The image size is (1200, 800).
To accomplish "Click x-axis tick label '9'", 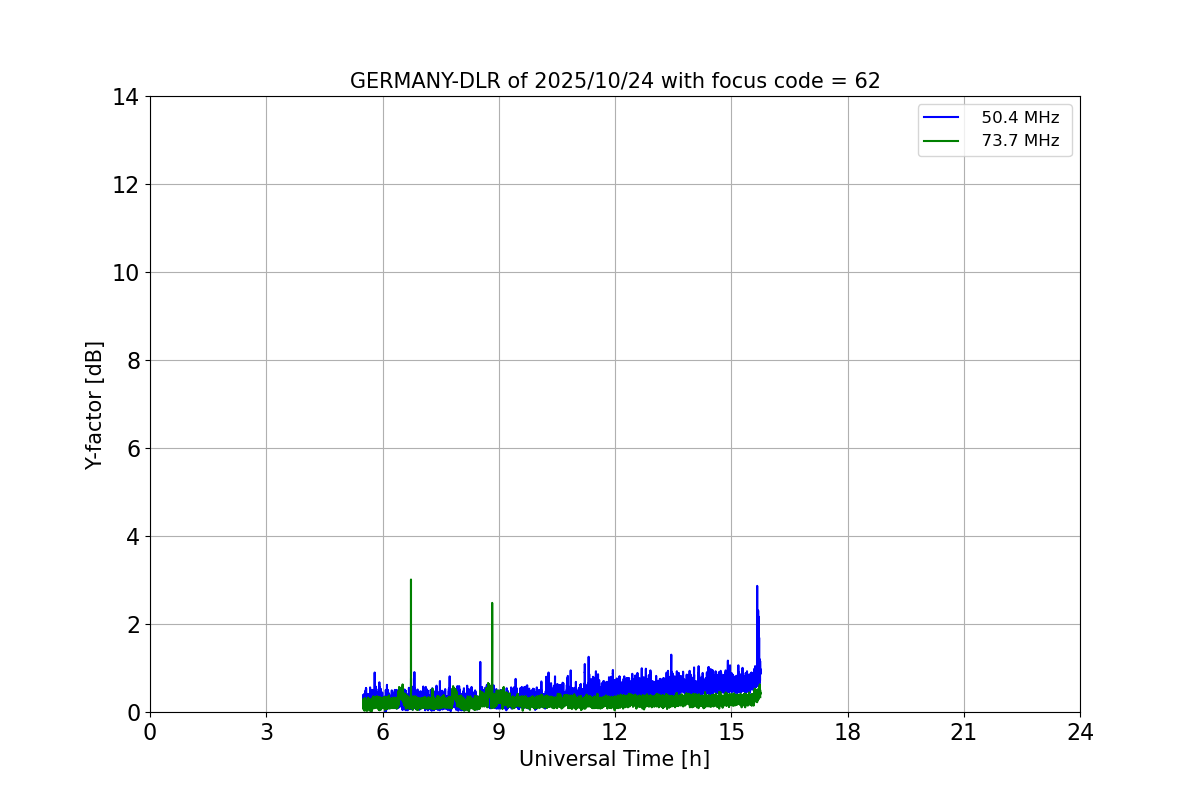I will pyautogui.click(x=499, y=733).
